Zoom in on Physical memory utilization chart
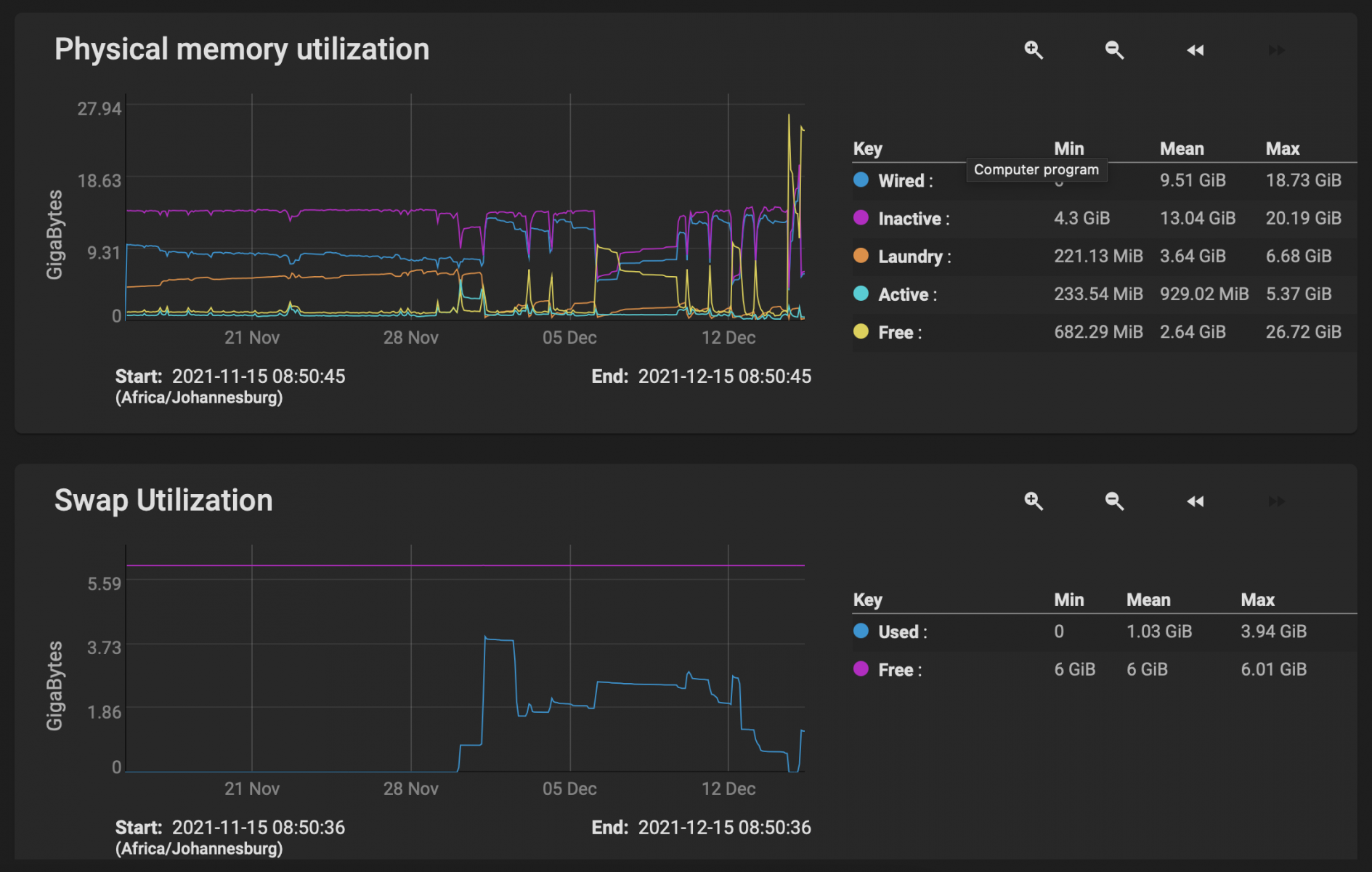Viewport: 1372px width, 872px height. coord(1034,50)
